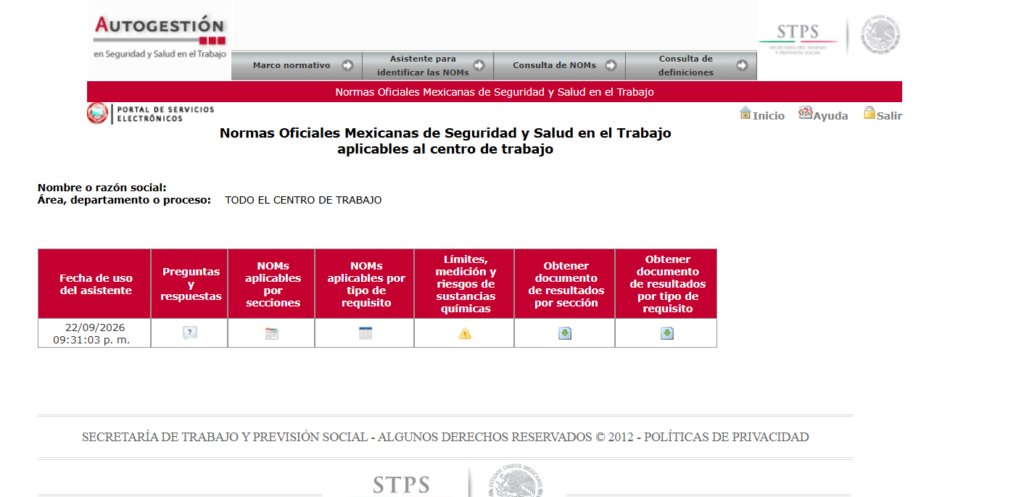The height and width of the screenshot is (497, 1024).
Task: Click the Portal de Servicios Electrónicos logo
Action: coord(151,114)
